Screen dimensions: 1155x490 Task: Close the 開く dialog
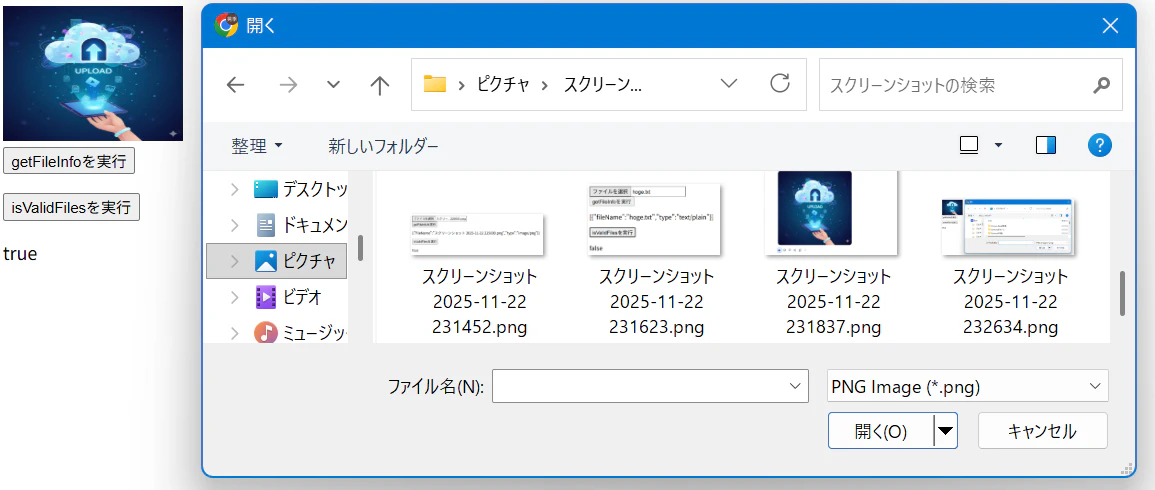(1110, 26)
